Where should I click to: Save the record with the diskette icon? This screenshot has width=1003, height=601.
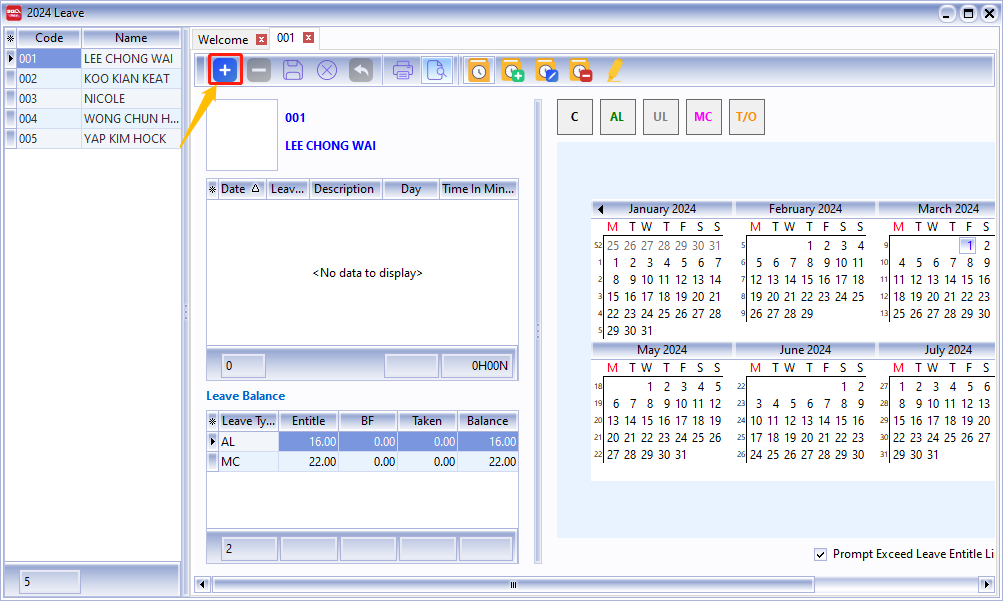[293, 70]
